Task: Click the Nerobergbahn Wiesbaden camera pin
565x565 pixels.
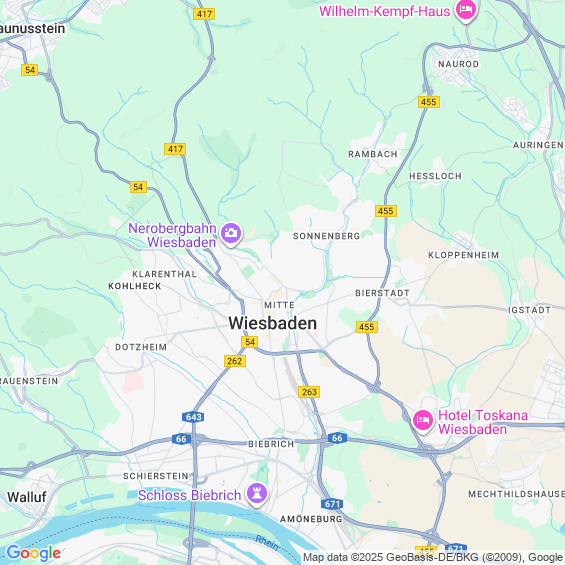Action: click(231, 233)
